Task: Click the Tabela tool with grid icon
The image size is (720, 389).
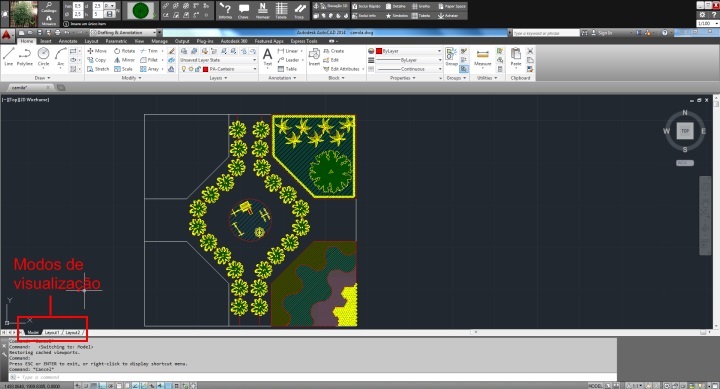Action: 281,11
